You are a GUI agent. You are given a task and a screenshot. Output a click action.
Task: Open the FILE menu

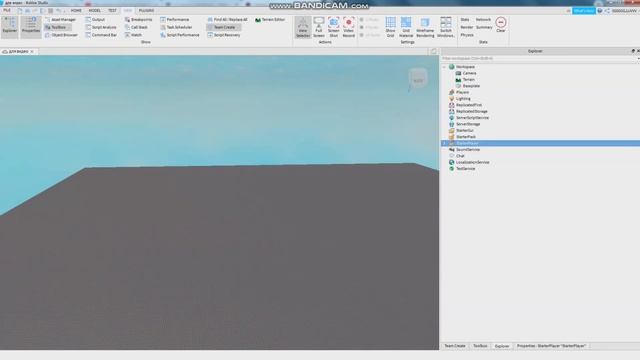pyautogui.click(x=7, y=11)
